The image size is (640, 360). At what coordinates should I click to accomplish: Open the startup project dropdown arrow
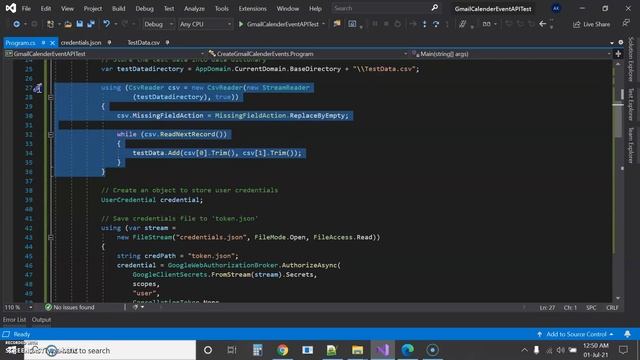click(x=324, y=24)
